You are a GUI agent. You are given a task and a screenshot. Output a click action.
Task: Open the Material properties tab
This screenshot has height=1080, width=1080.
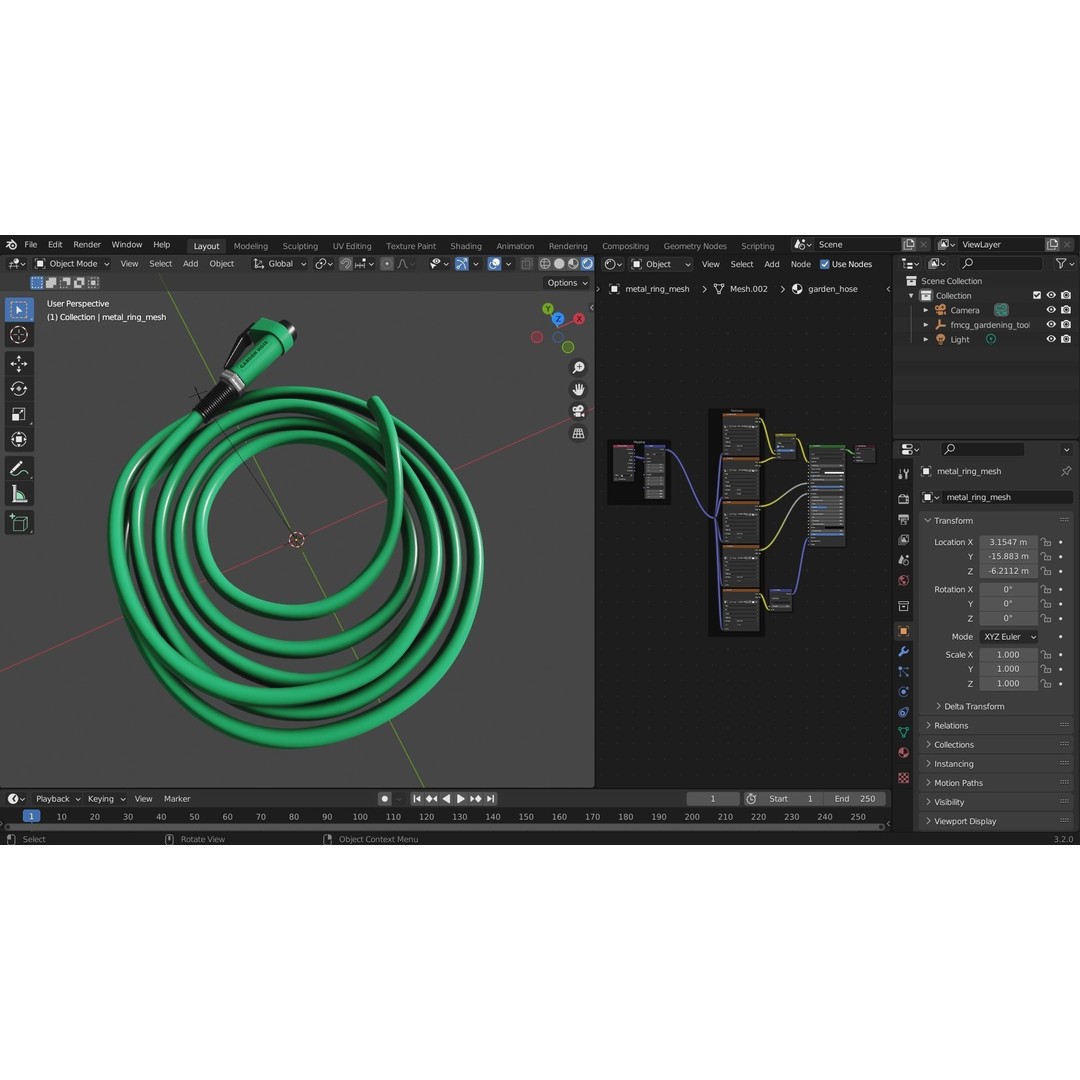click(904, 753)
